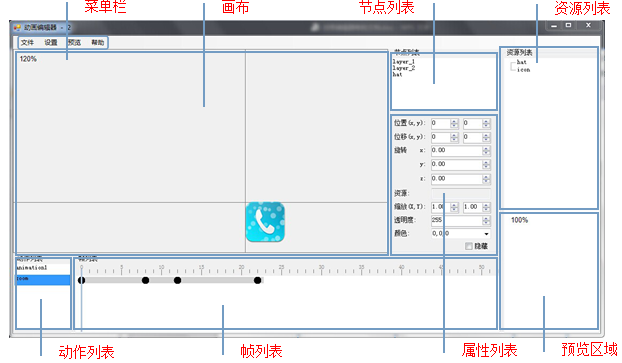The height and width of the screenshot is (363, 622).
Task: Click the rotation z field showing 0.00
Action: coord(457,179)
